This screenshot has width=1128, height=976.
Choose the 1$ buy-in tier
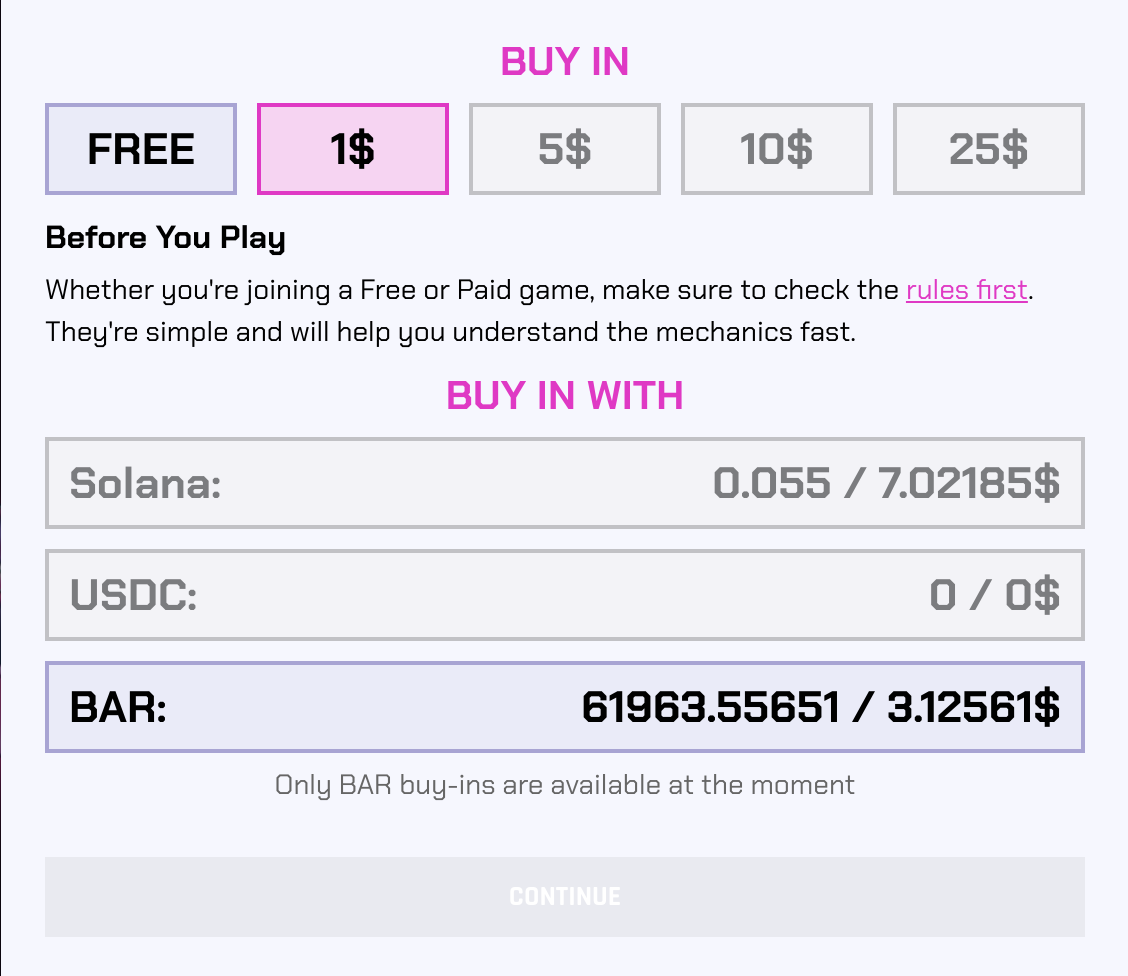pos(353,149)
